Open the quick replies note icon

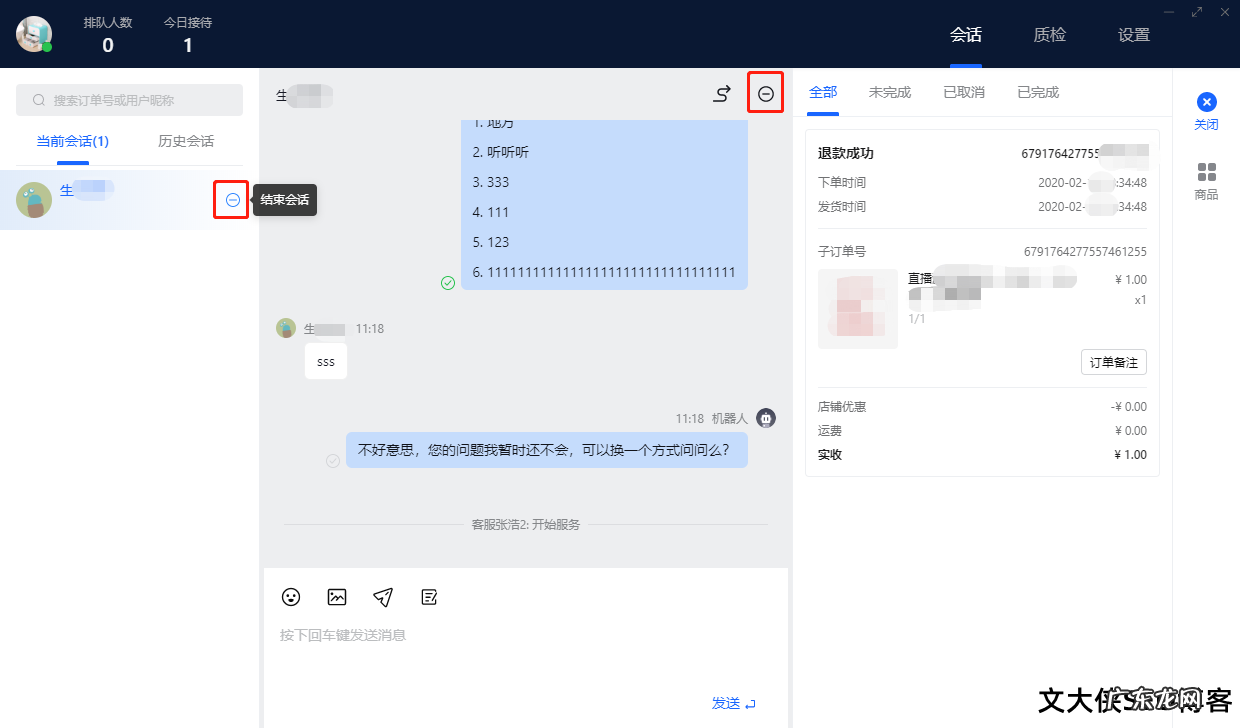pos(429,597)
